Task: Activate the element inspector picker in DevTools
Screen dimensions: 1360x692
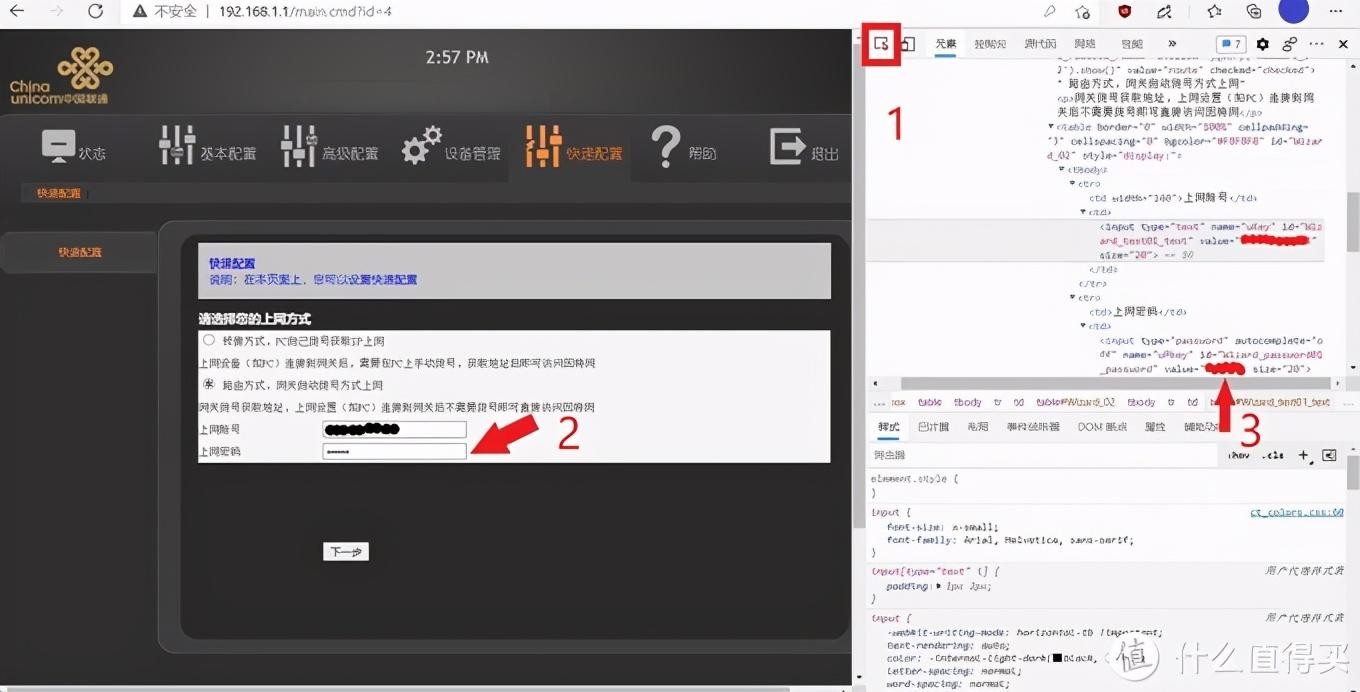Action: 881,43
